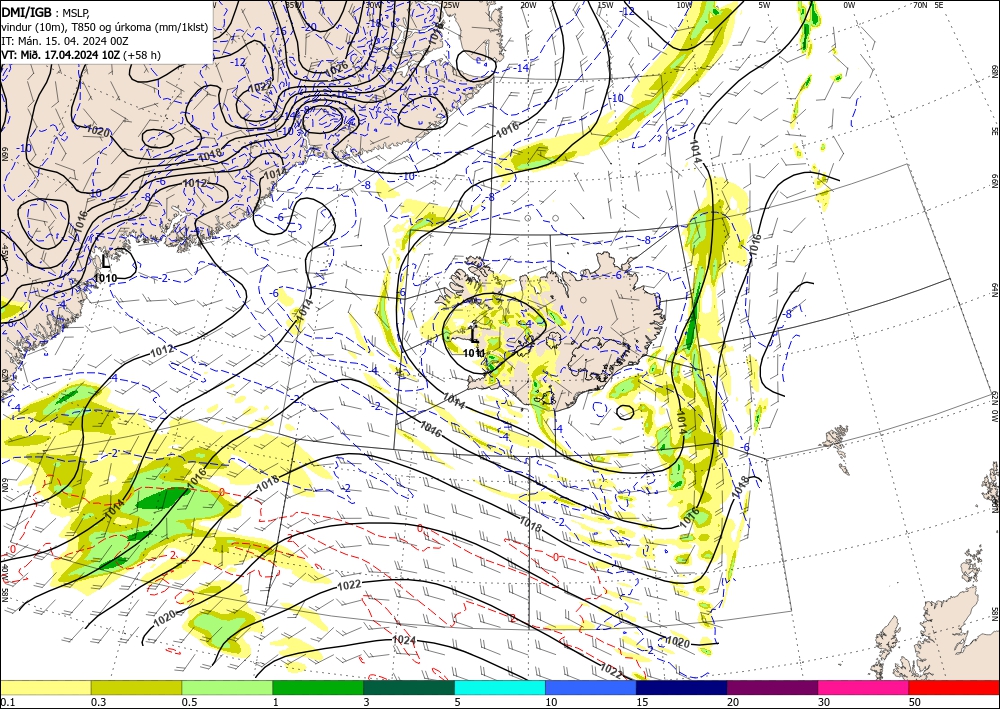Click the light green 0.5–1 legend swatch

[227, 687]
